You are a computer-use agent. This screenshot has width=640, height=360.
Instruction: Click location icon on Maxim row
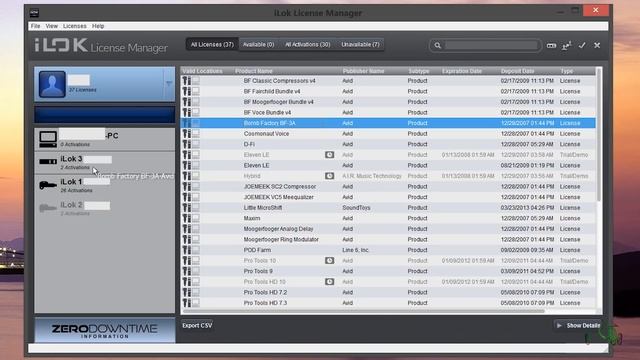191,218
